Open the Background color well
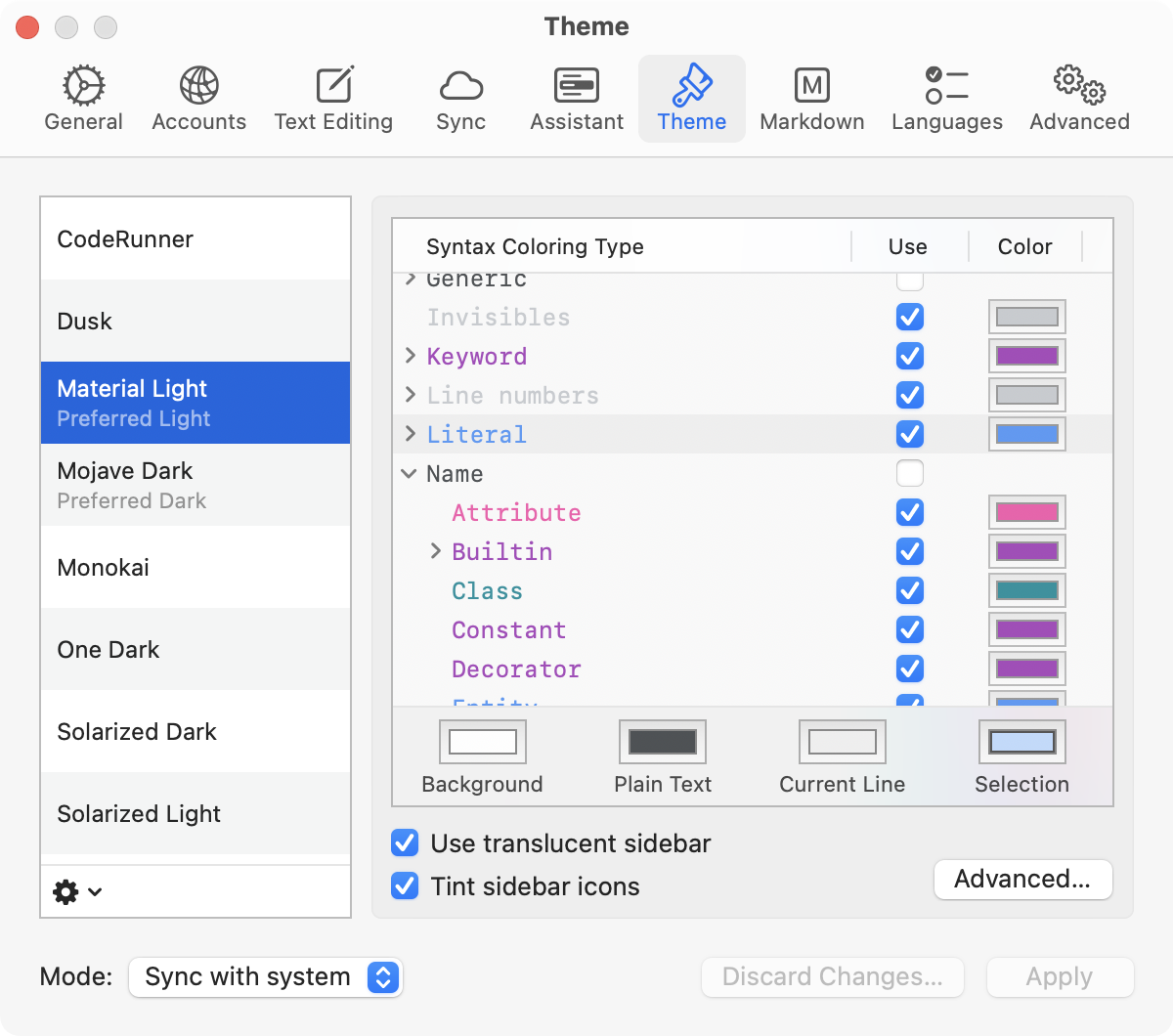Screen dimensions: 1173x1036 tap(483, 742)
